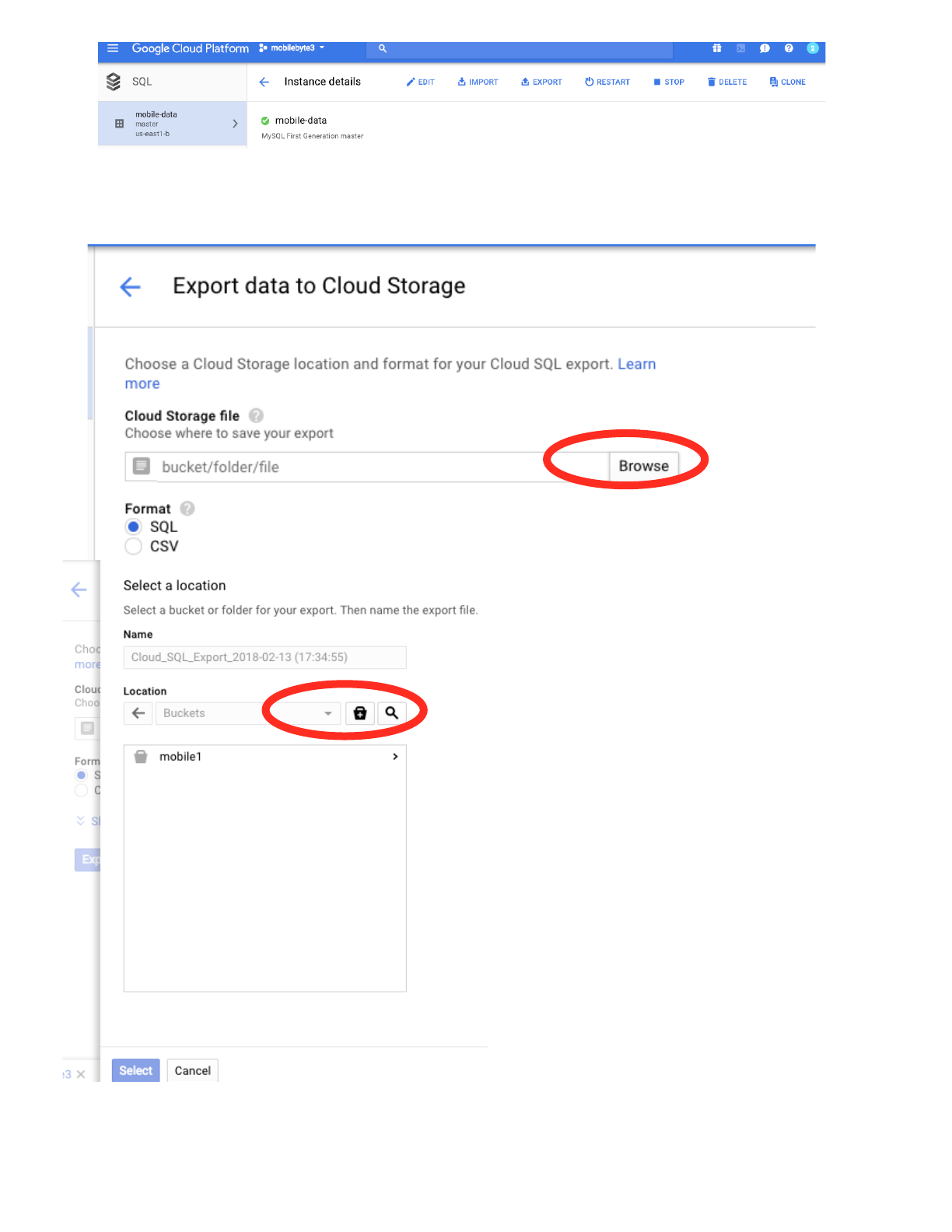The width and height of the screenshot is (952, 1232).
Task: Expand the mobile1 bucket chevron
Action: point(395,757)
